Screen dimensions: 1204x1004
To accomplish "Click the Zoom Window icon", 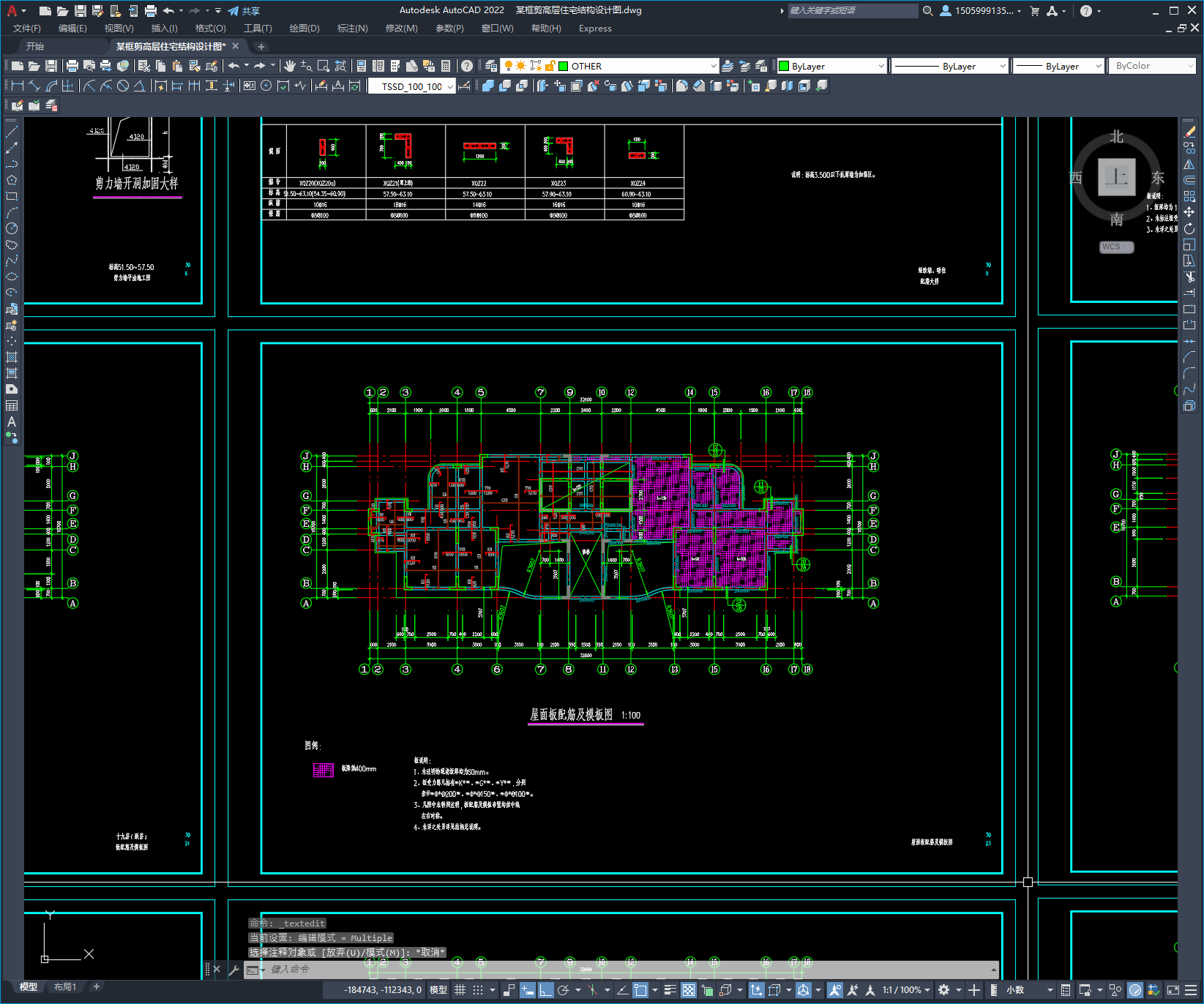I will pos(323,66).
